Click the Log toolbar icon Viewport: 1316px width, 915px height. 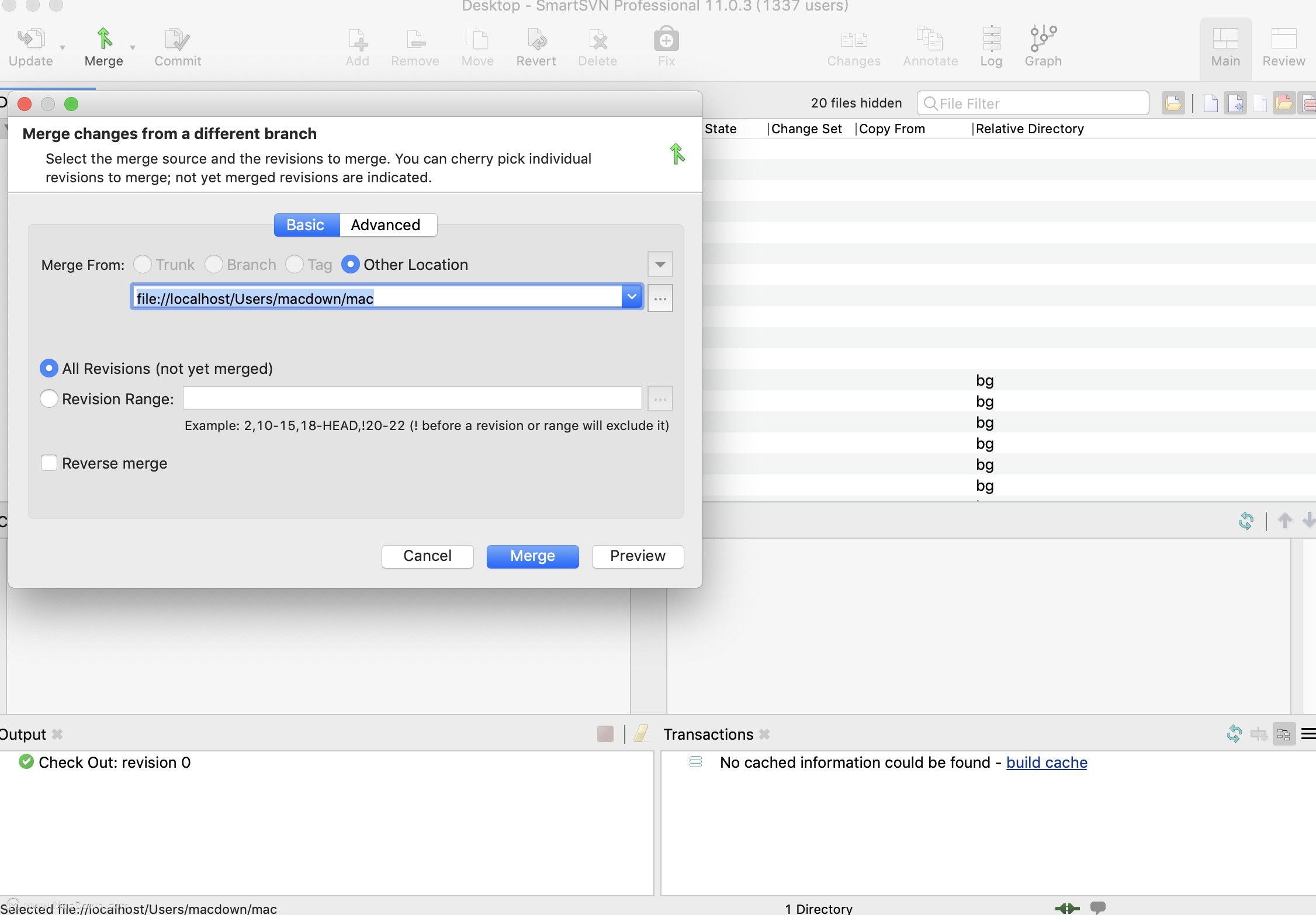pos(991,47)
